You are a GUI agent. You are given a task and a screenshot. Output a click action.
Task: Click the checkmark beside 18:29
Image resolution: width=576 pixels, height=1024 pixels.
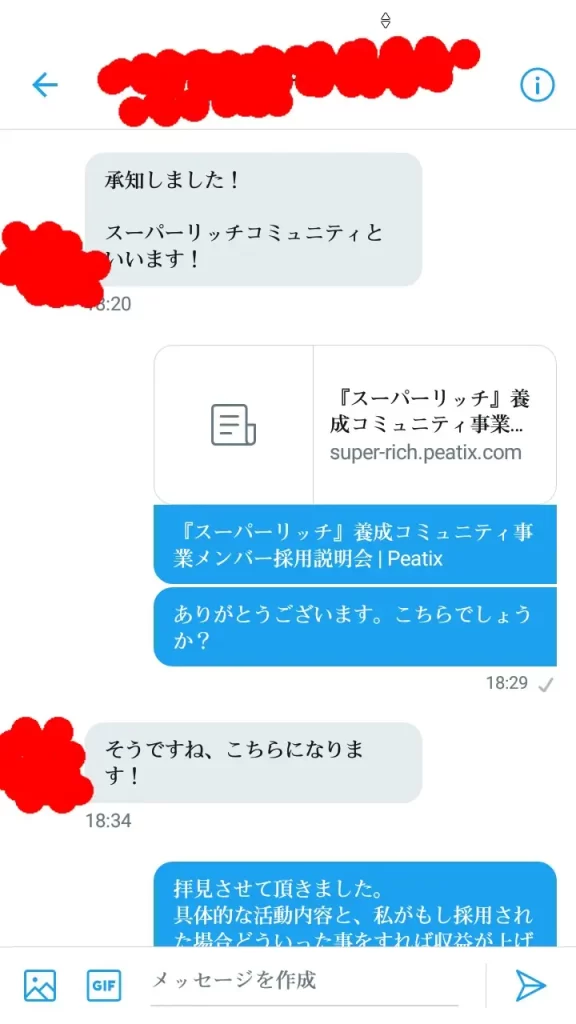click(x=545, y=684)
